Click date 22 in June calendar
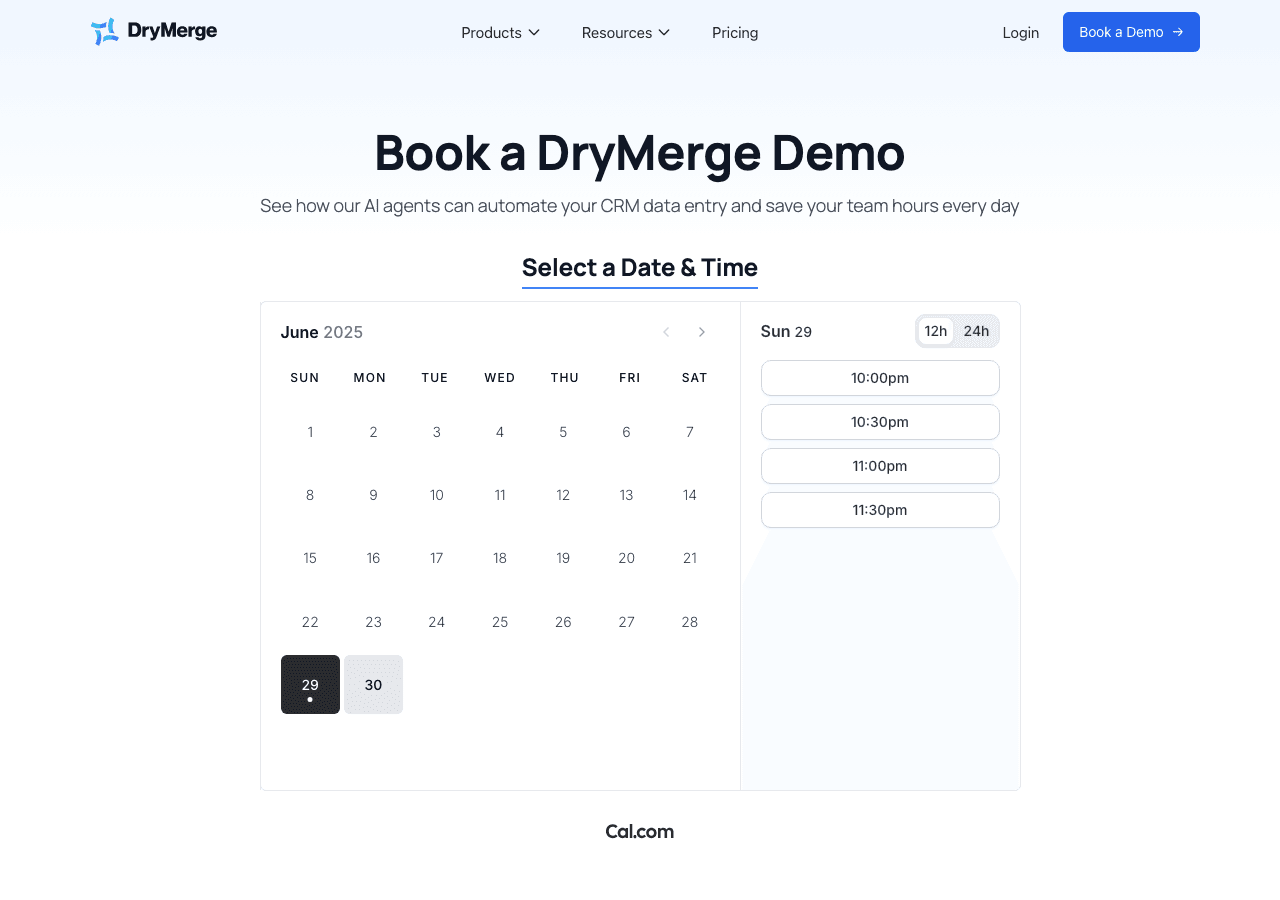Viewport: 1280px width, 900px height. 310,622
